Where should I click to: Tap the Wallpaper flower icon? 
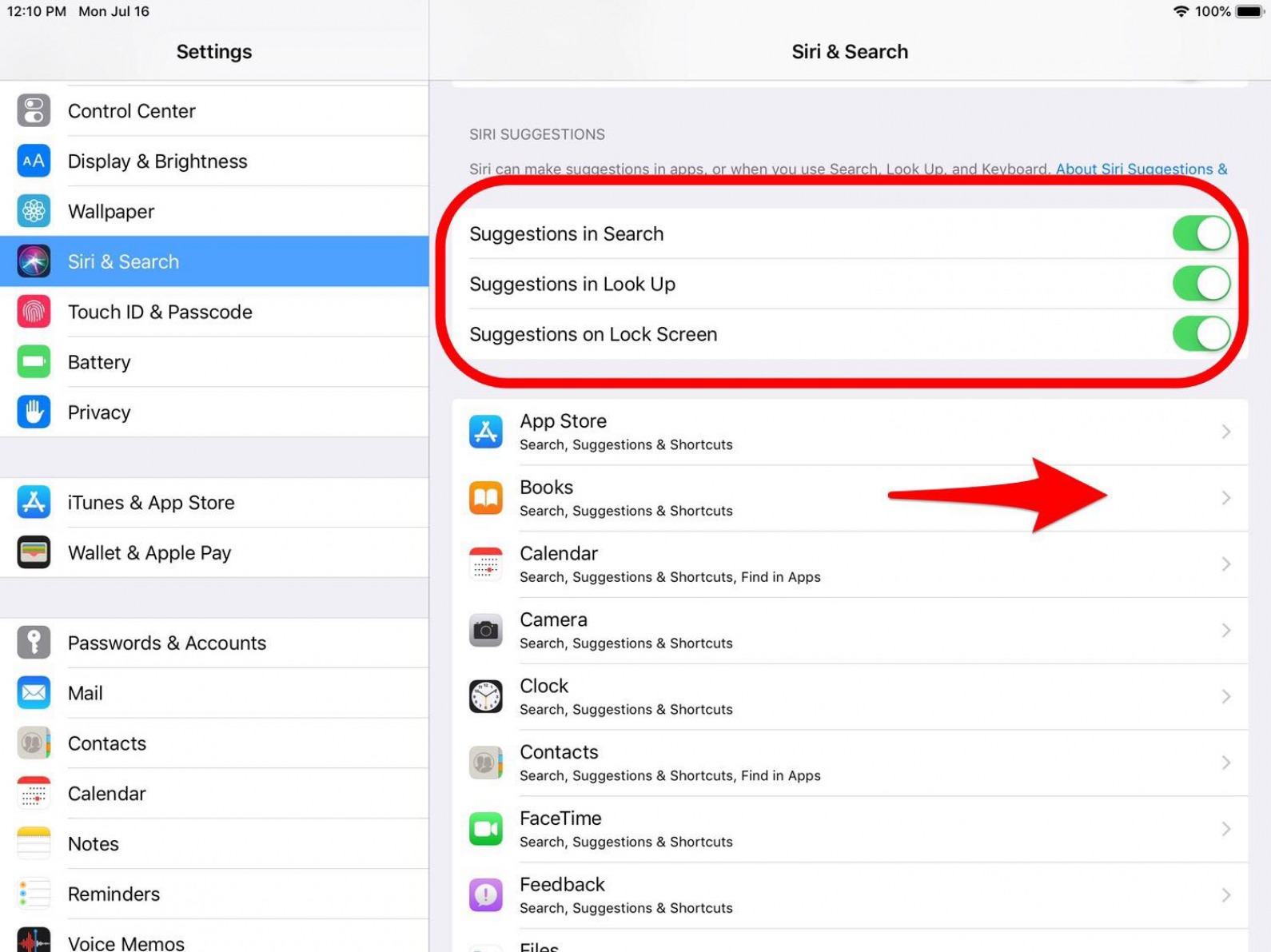tap(34, 212)
